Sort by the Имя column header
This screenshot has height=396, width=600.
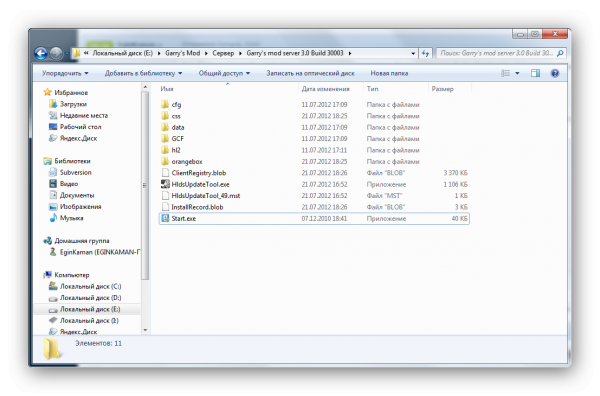[x=228, y=89]
